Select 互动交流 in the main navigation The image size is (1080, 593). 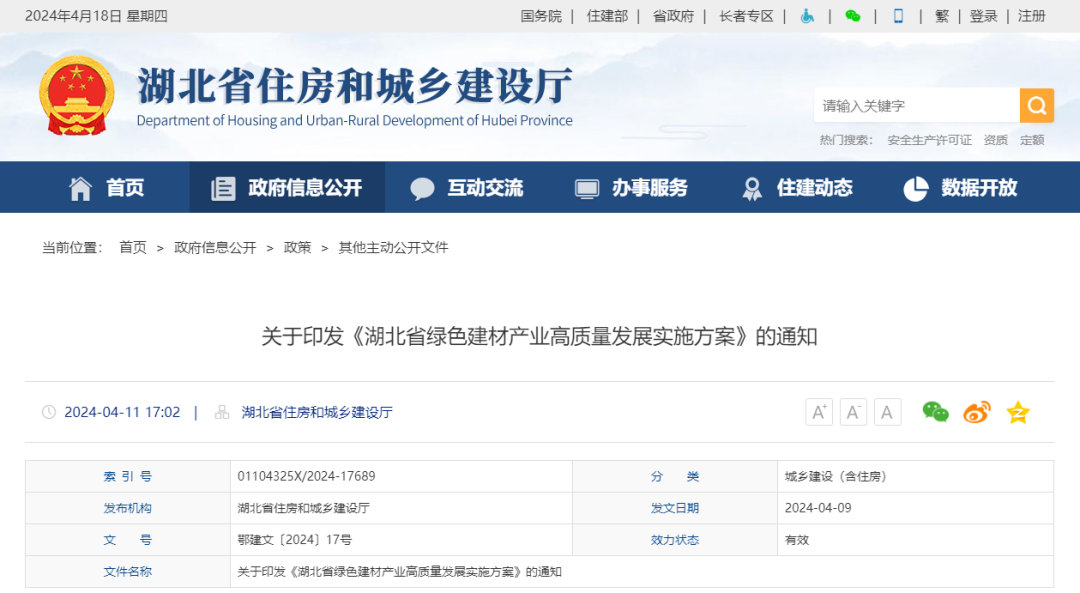[x=467, y=188]
